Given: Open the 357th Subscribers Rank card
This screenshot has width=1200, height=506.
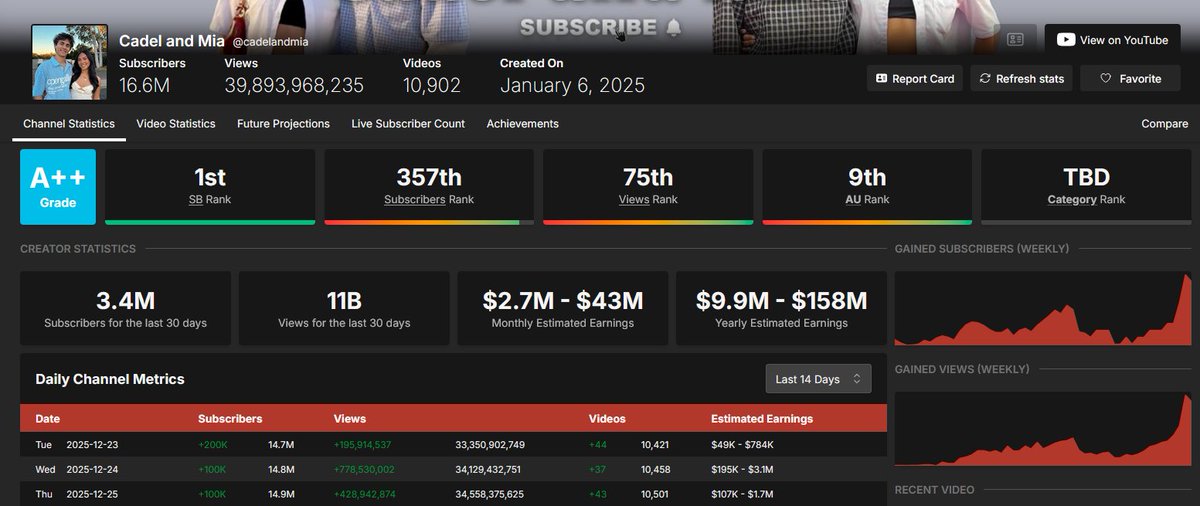Looking at the screenshot, I should pyautogui.click(x=429, y=187).
